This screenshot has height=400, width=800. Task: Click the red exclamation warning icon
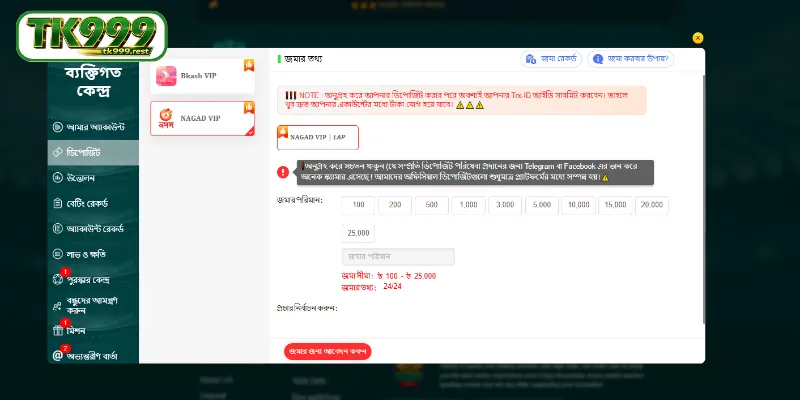point(283,172)
